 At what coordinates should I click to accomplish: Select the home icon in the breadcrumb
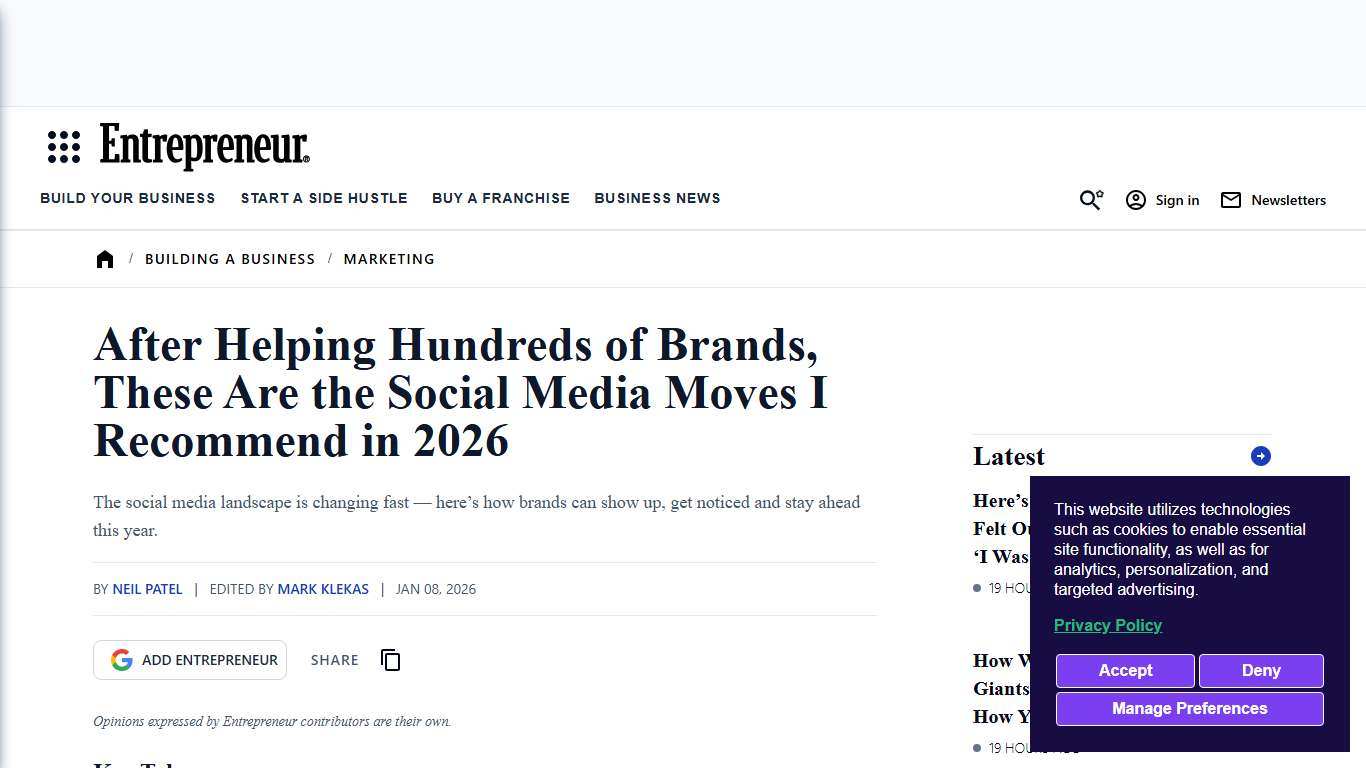tap(105, 258)
